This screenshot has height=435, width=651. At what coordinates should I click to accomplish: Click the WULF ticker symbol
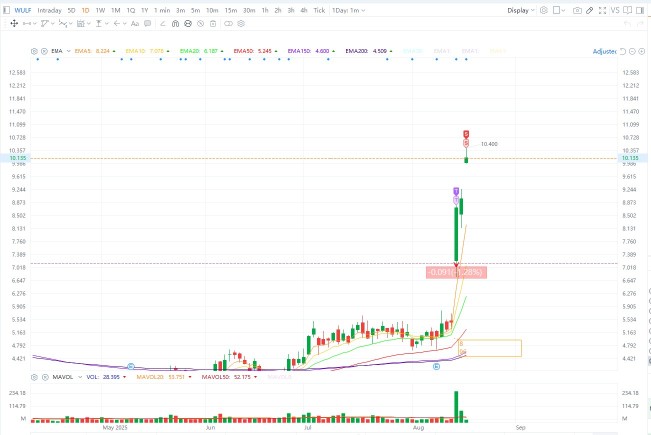23,10
